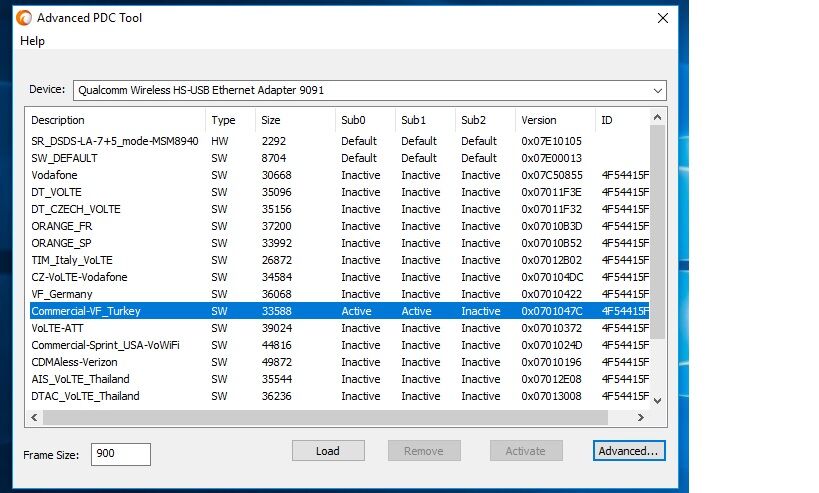The height and width of the screenshot is (493, 819).
Task: Select the SW_DEFAULT row
Action: pyautogui.click(x=339, y=158)
